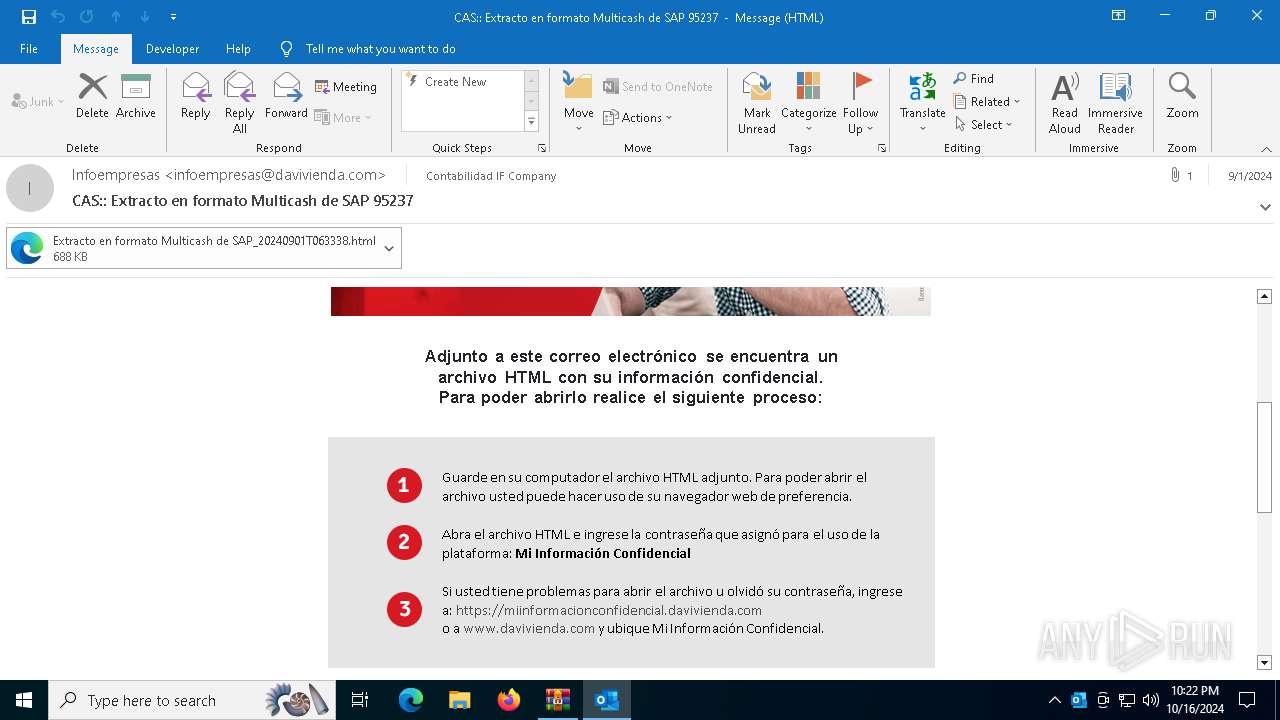
Task: Collapse the ribbon with the chevron
Action: click(x=1266, y=149)
